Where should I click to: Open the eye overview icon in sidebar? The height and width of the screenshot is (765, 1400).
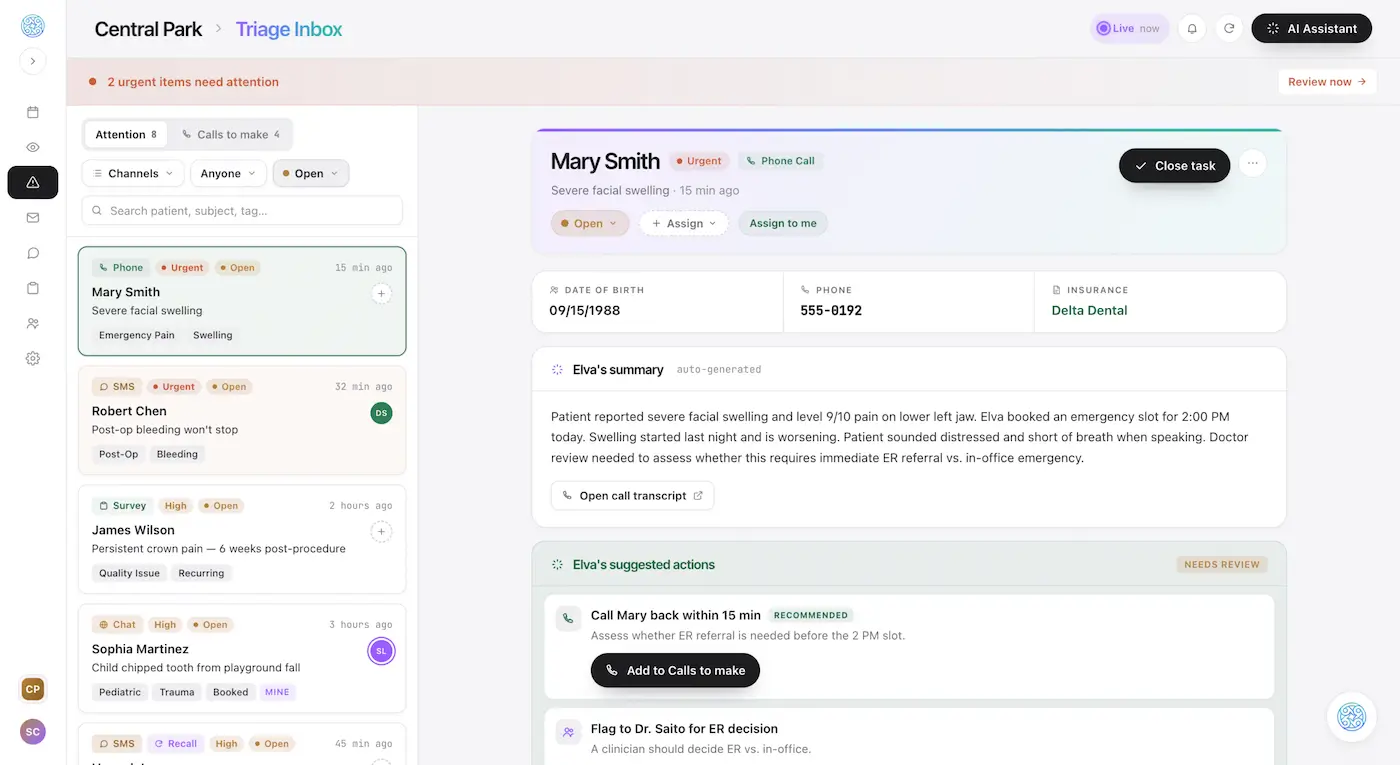pyautogui.click(x=32, y=147)
